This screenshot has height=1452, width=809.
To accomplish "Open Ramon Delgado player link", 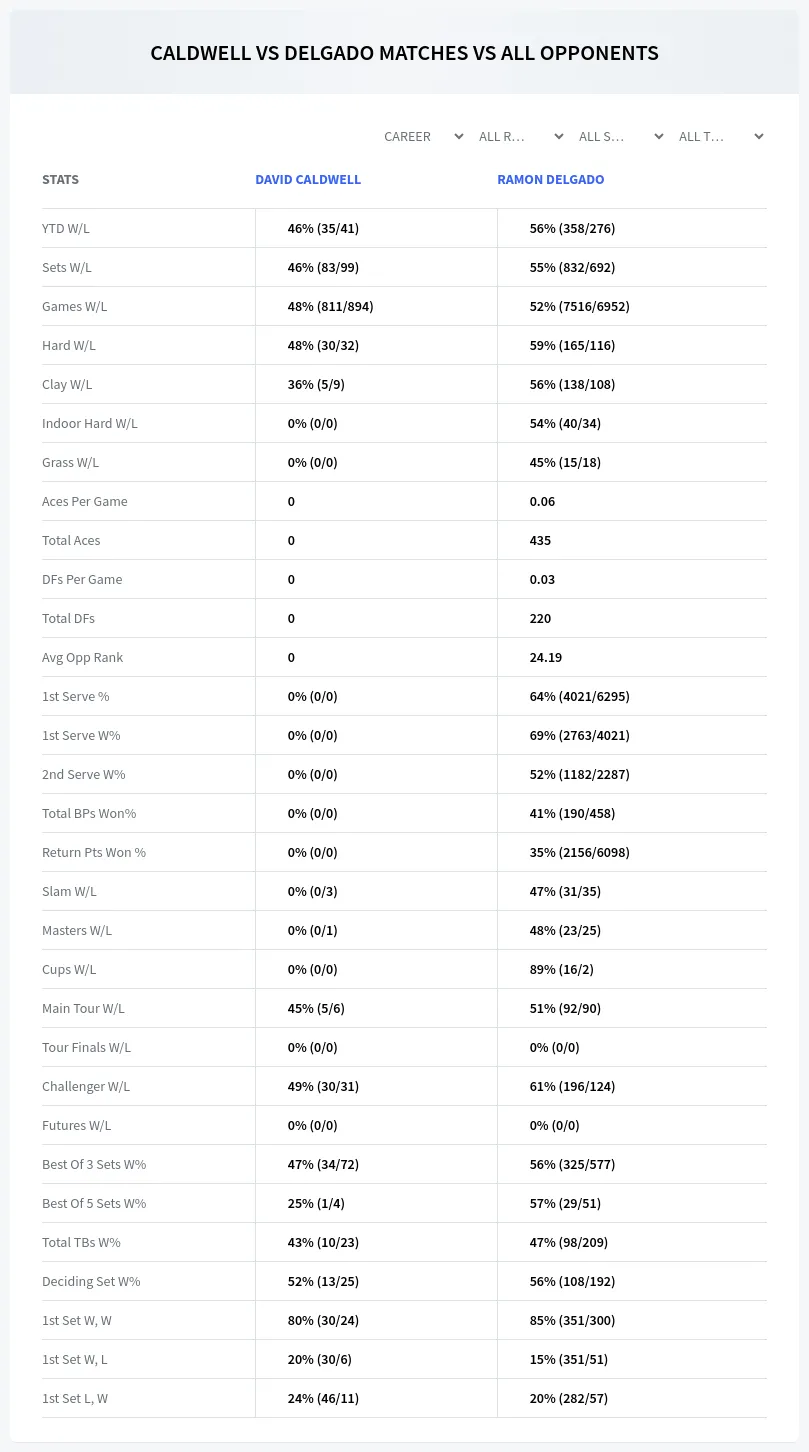I will pyautogui.click(x=551, y=180).
